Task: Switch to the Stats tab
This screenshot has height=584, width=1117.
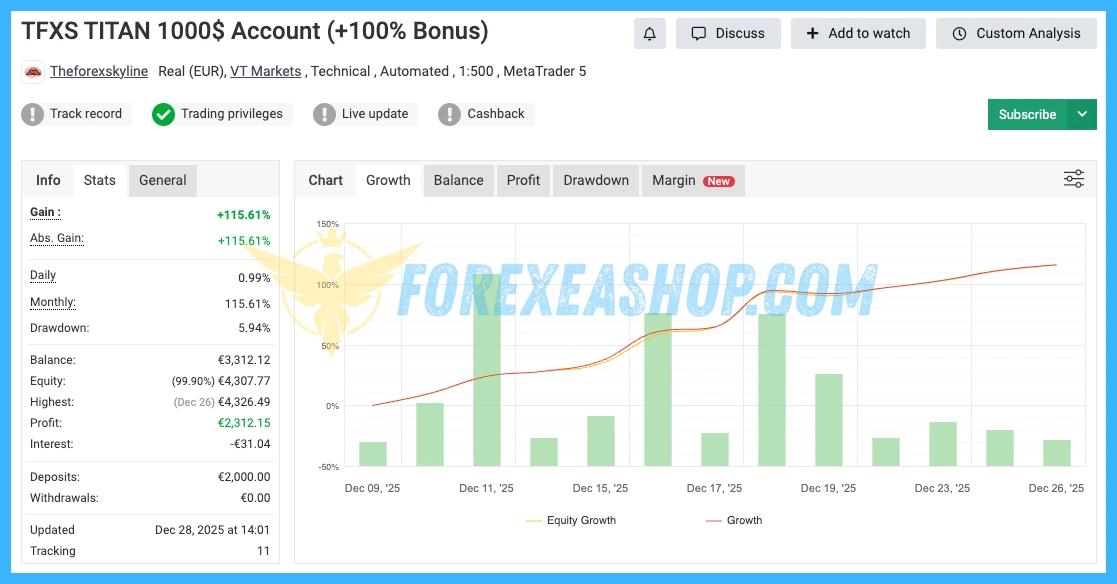Action: (x=99, y=180)
